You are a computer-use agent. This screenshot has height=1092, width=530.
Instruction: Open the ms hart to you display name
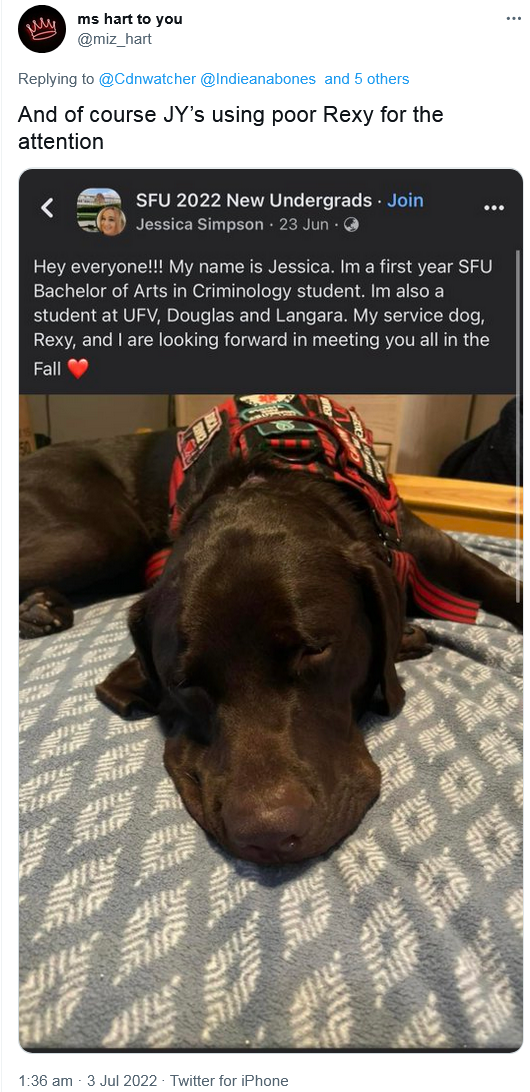pos(130,20)
